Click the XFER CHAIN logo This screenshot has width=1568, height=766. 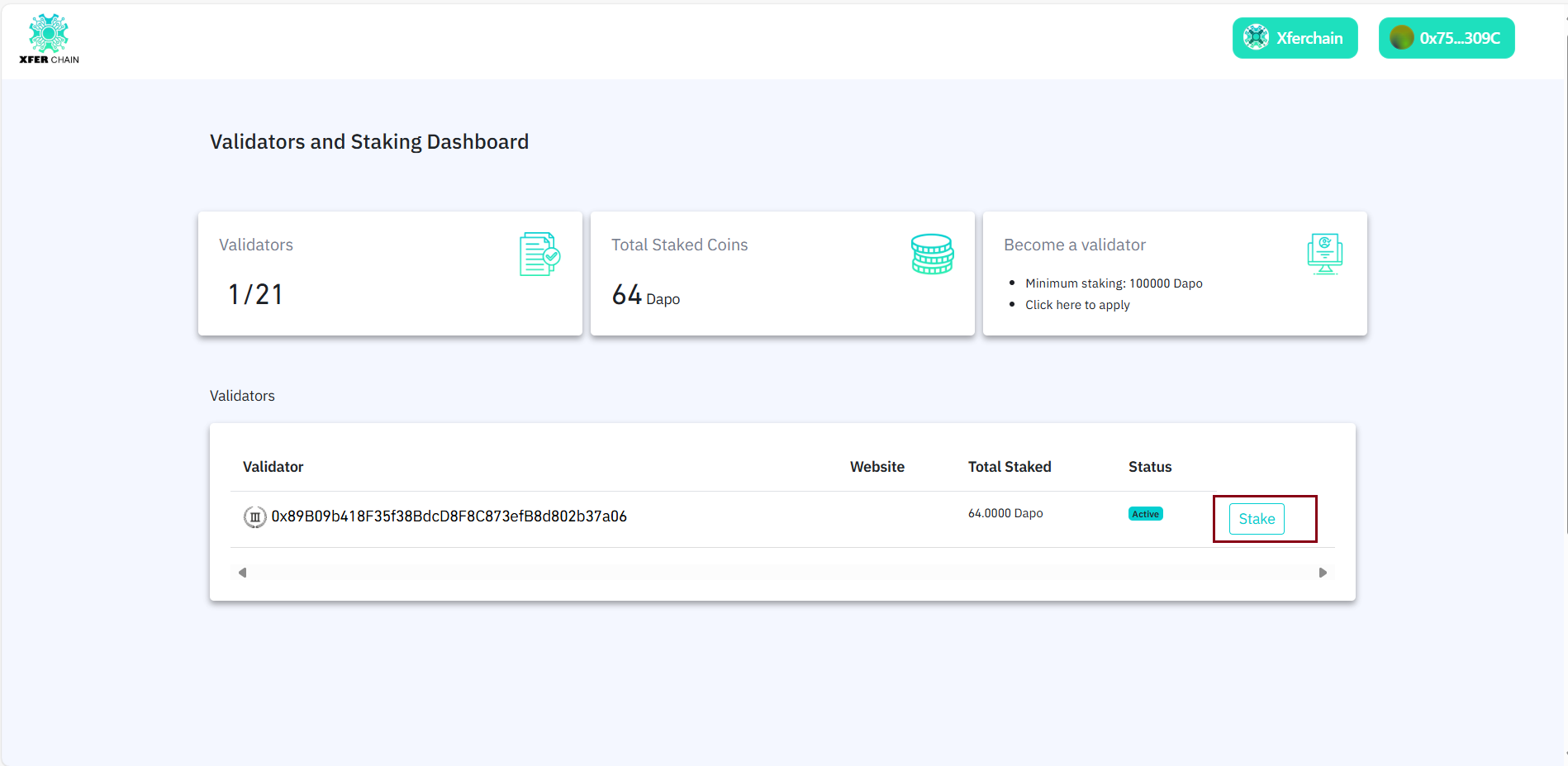49,37
